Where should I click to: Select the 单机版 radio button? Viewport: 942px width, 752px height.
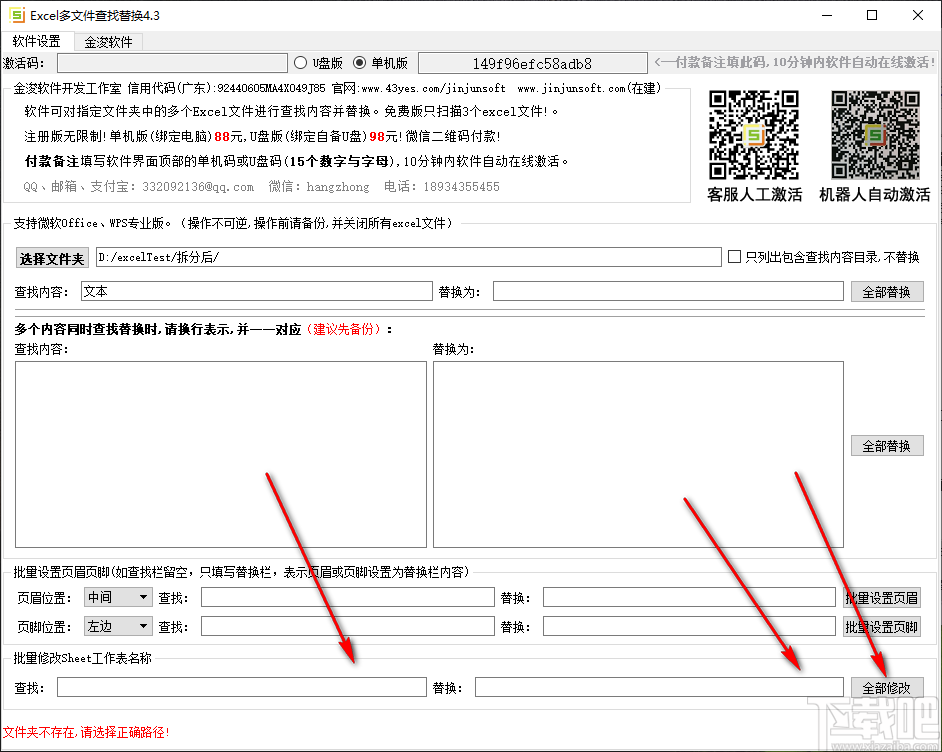pos(361,61)
